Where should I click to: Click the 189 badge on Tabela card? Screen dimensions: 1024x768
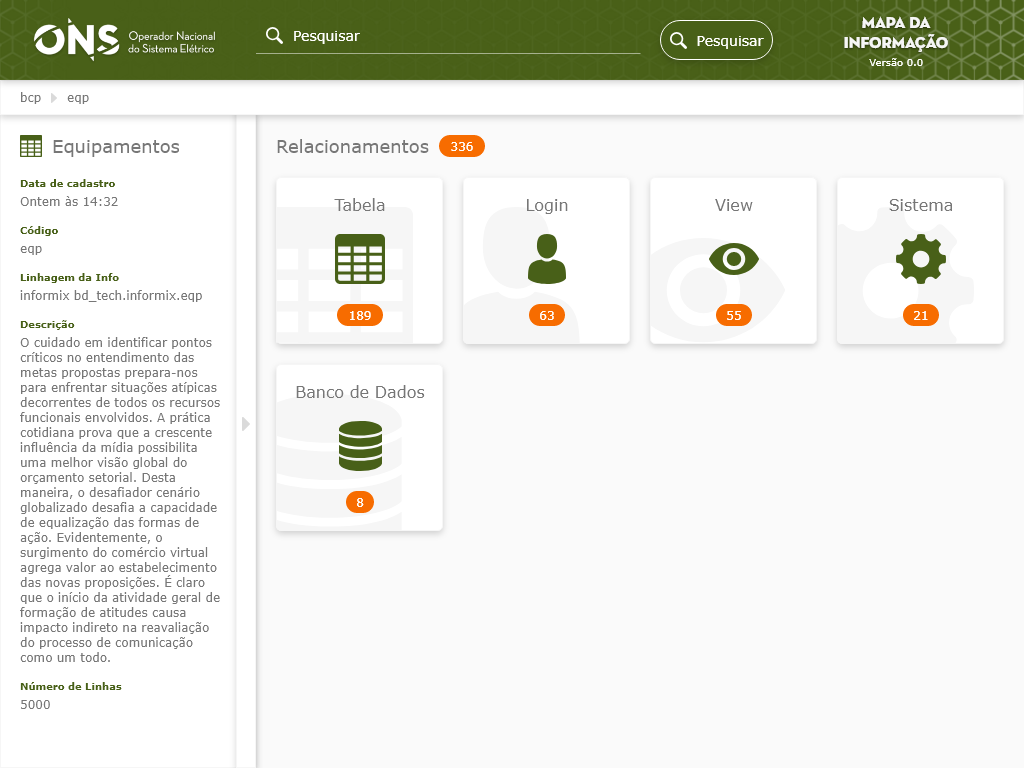360,315
